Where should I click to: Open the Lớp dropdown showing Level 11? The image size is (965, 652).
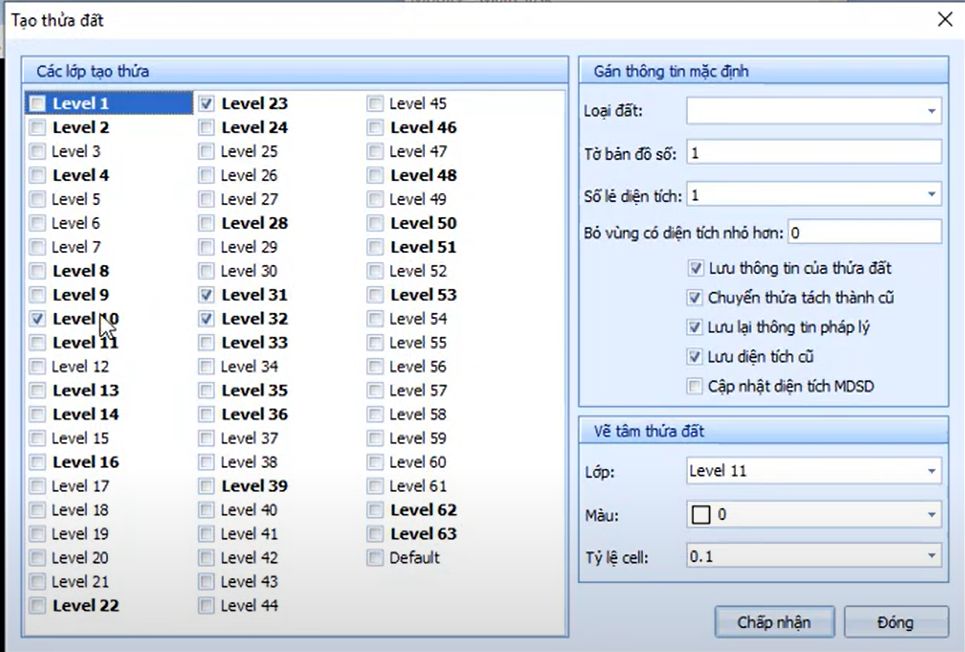pyautogui.click(x=932, y=471)
